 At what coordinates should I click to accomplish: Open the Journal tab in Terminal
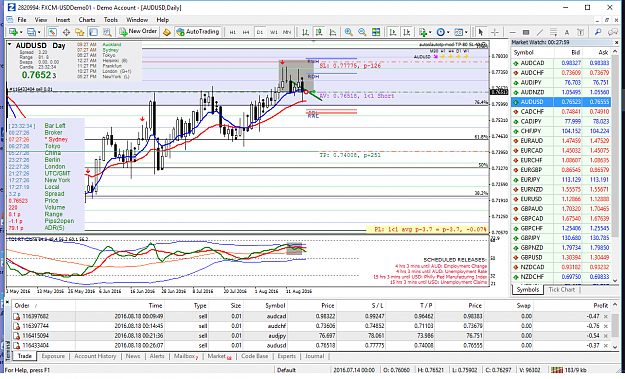point(314,356)
